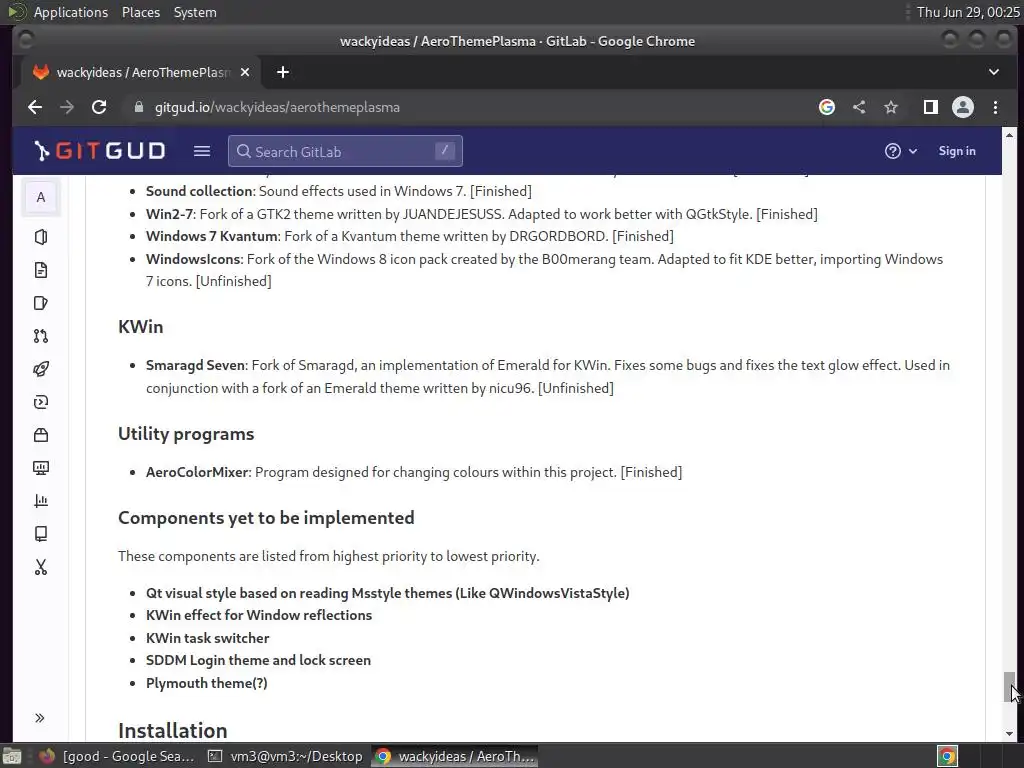Click the clock showing Thu Jun 29

(968, 12)
